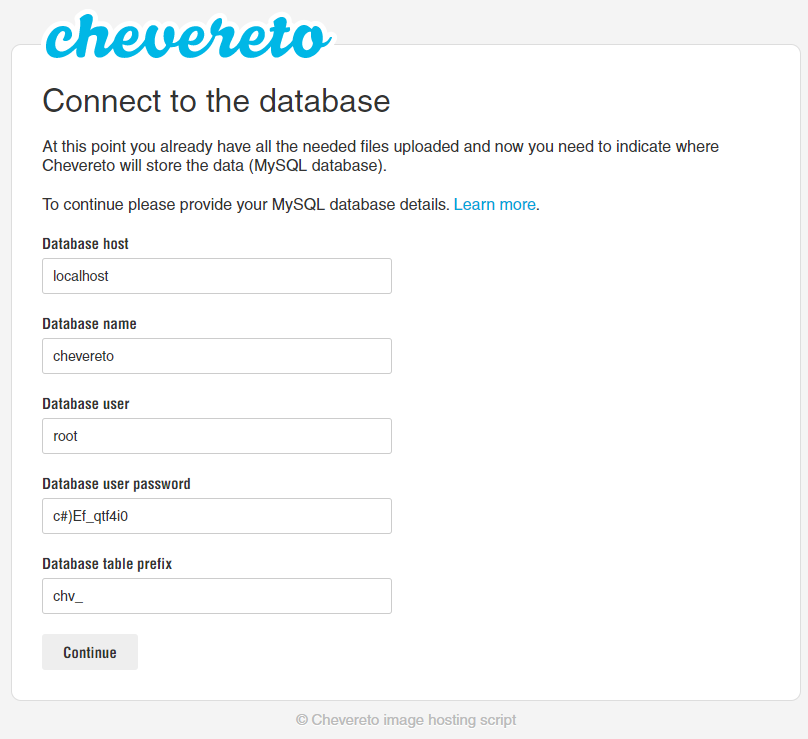Click the Database user password field
The height and width of the screenshot is (739, 808).
tap(216, 516)
